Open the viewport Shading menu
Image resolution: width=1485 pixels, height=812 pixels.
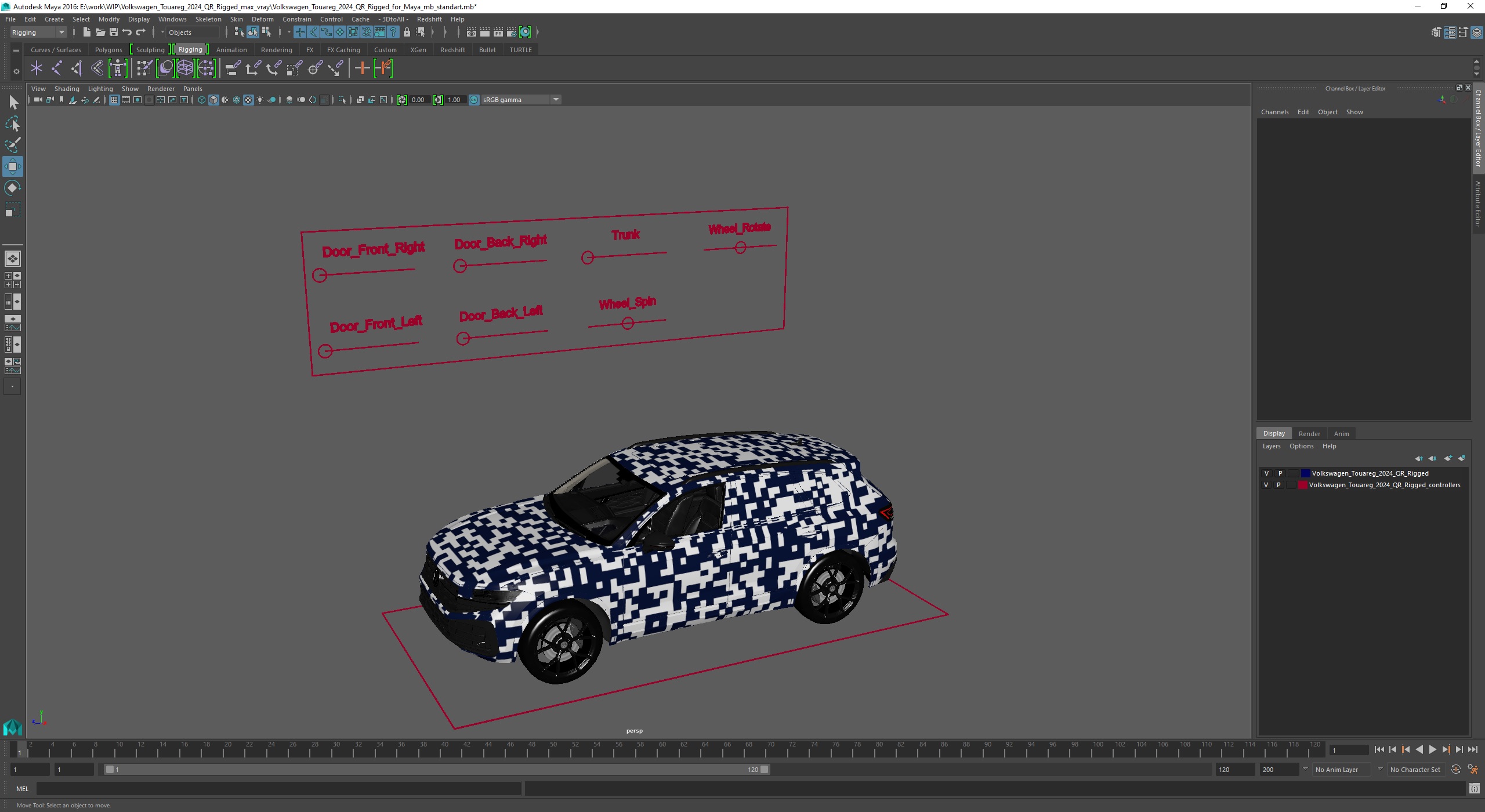(x=67, y=89)
